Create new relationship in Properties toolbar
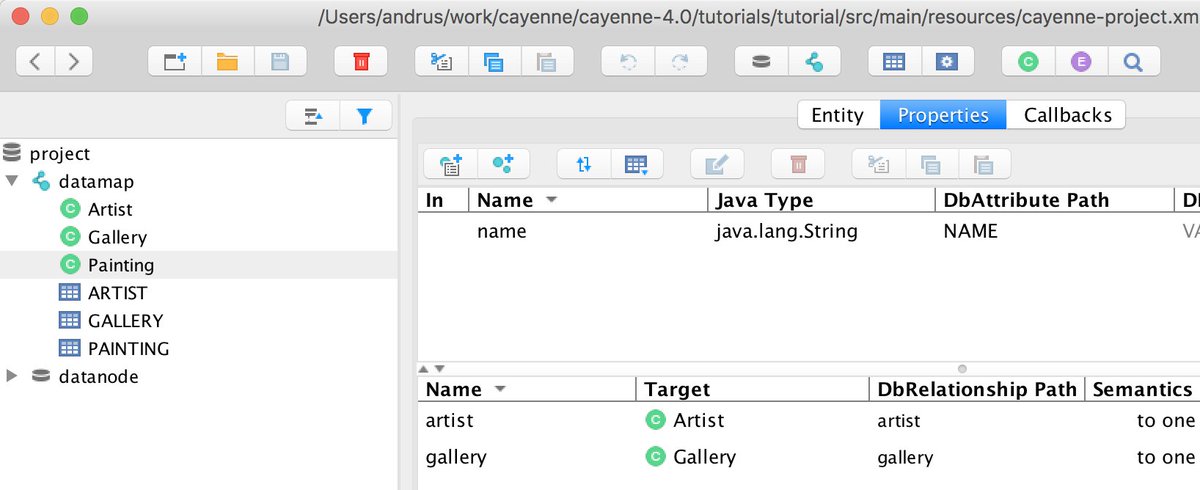This screenshot has width=1200, height=490. point(503,164)
